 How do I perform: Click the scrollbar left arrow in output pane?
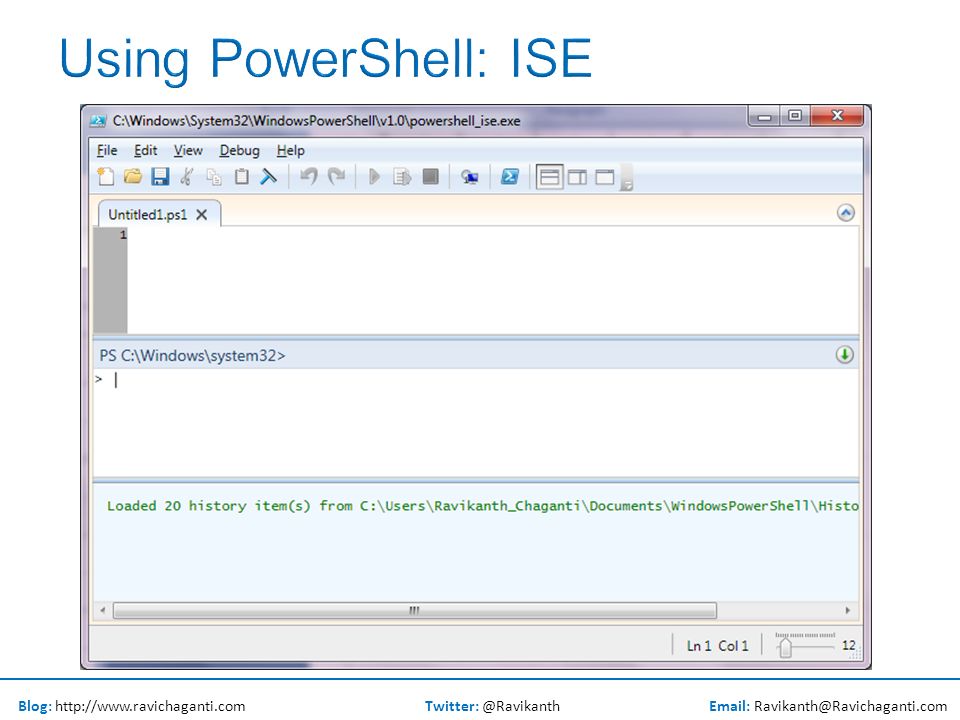tap(103, 610)
